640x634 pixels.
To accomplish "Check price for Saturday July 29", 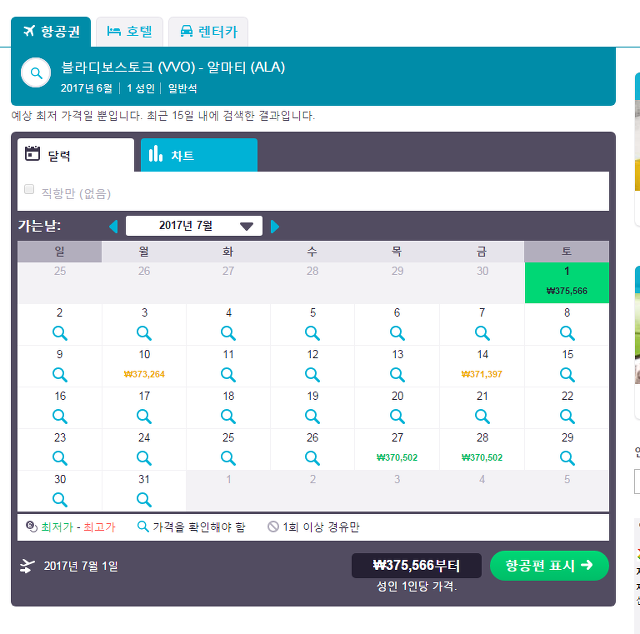I will pyautogui.click(x=567, y=458).
